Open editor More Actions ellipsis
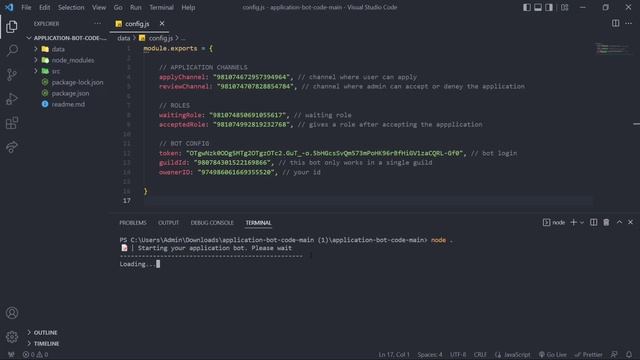The image size is (640, 360). 629,23
